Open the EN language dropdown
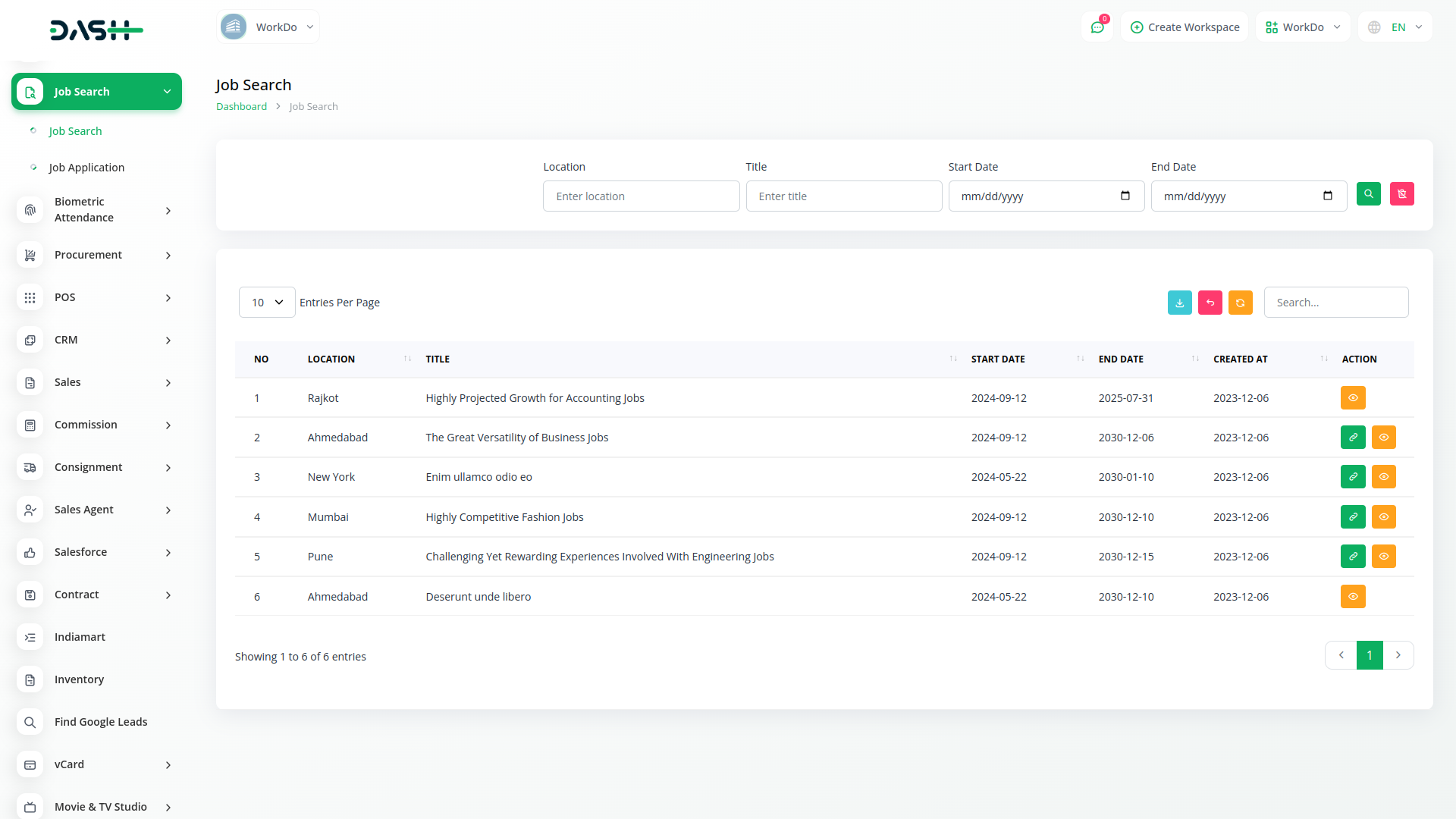 [x=1395, y=27]
